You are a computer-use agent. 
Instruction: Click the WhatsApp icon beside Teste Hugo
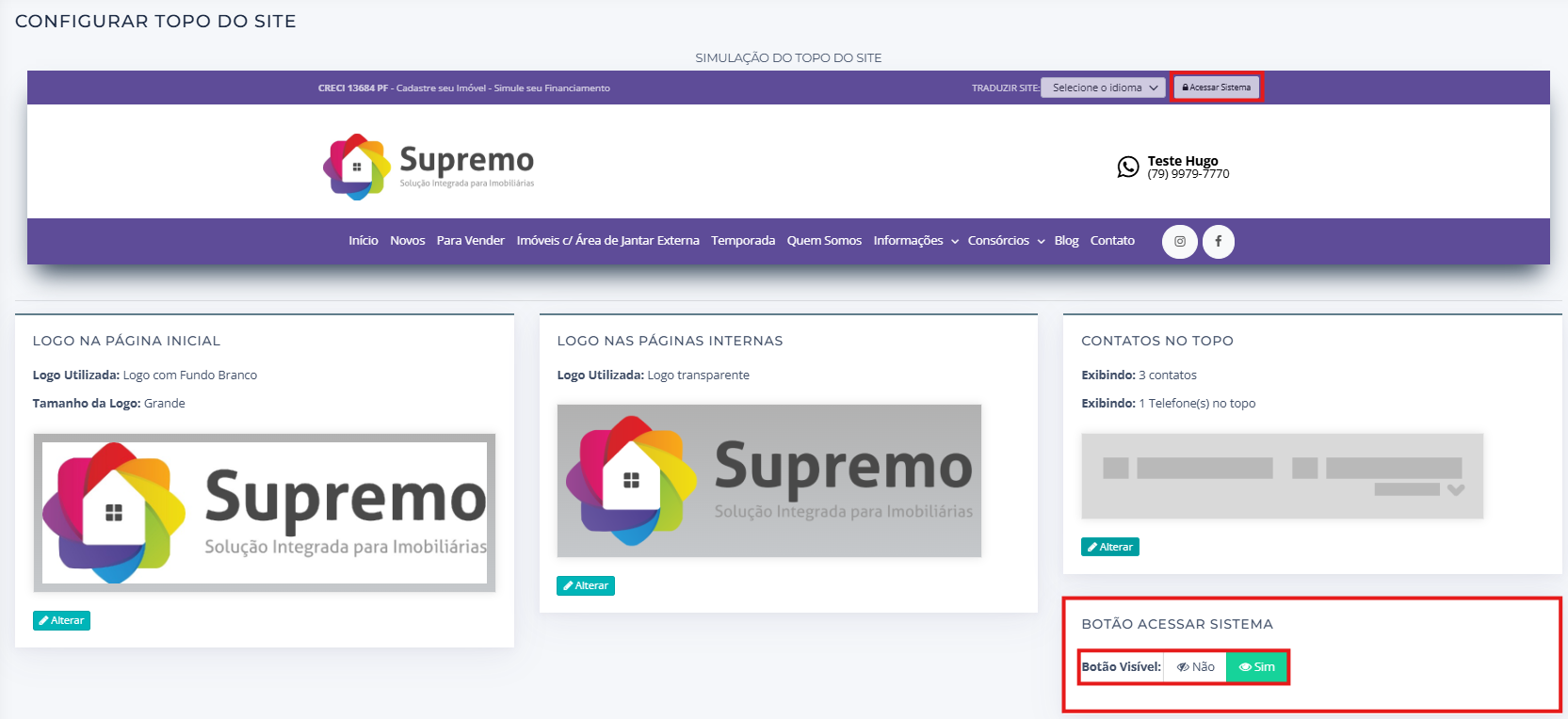pos(1127,168)
